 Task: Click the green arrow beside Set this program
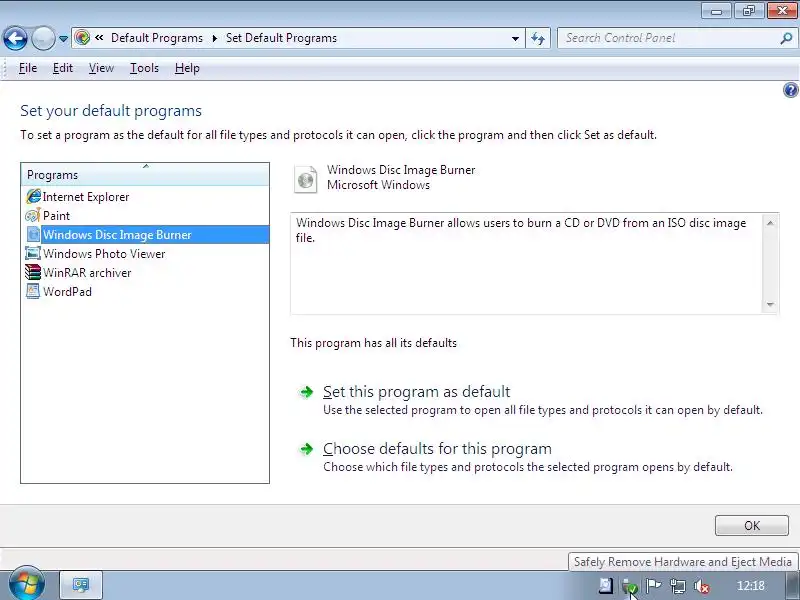coord(306,392)
